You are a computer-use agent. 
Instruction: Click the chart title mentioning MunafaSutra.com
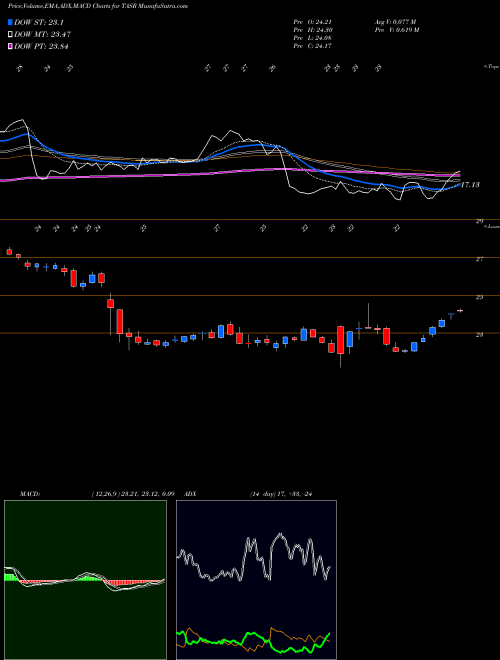(x=98, y=6)
